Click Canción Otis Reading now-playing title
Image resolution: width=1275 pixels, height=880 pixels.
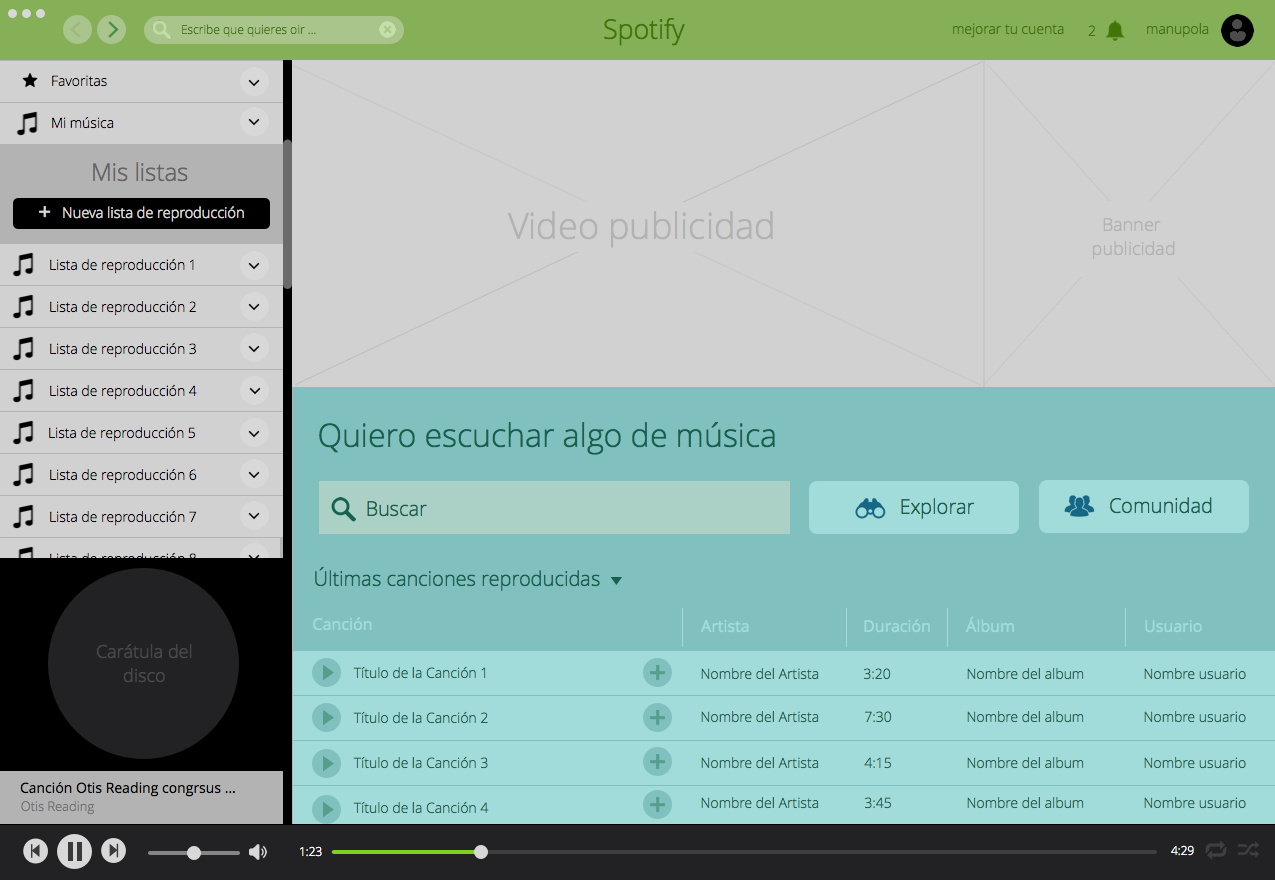coord(128,788)
